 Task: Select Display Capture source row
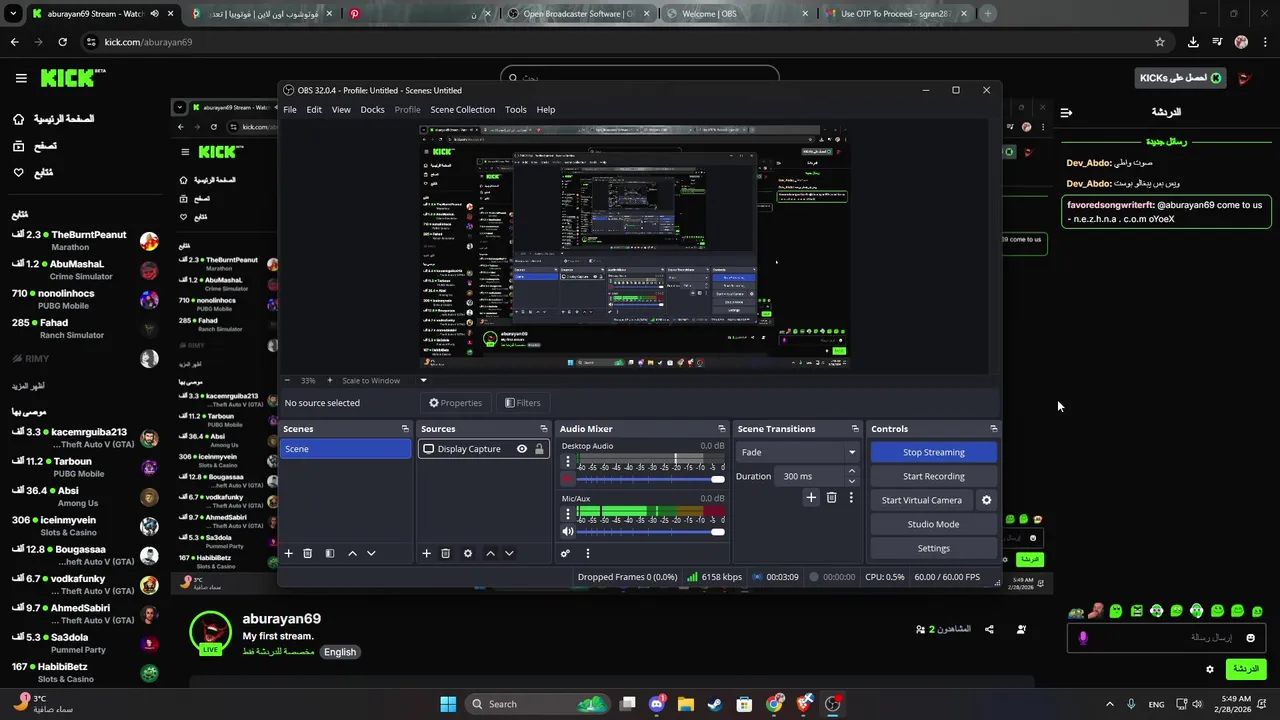482,449
